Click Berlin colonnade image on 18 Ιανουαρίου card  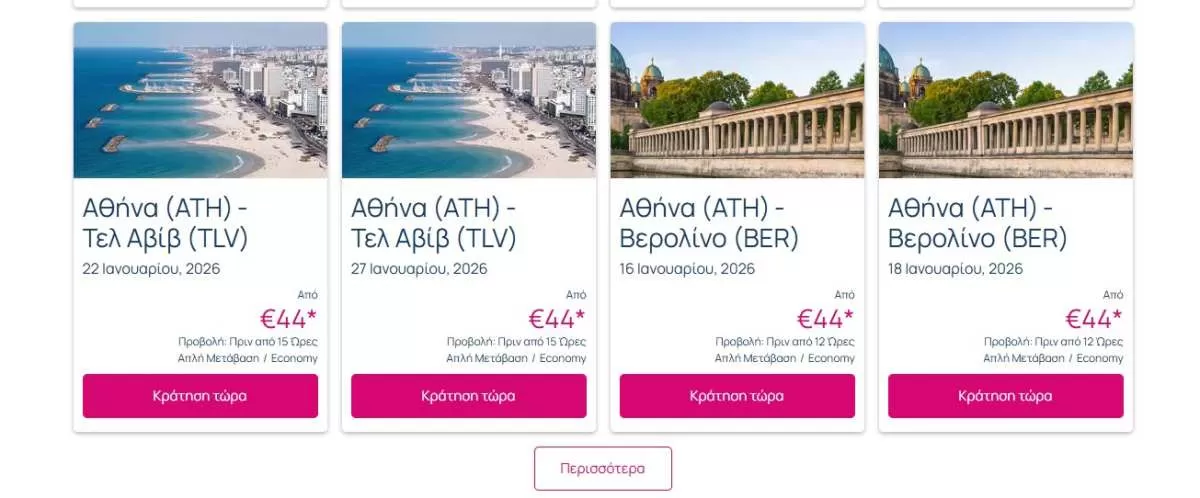point(1005,100)
